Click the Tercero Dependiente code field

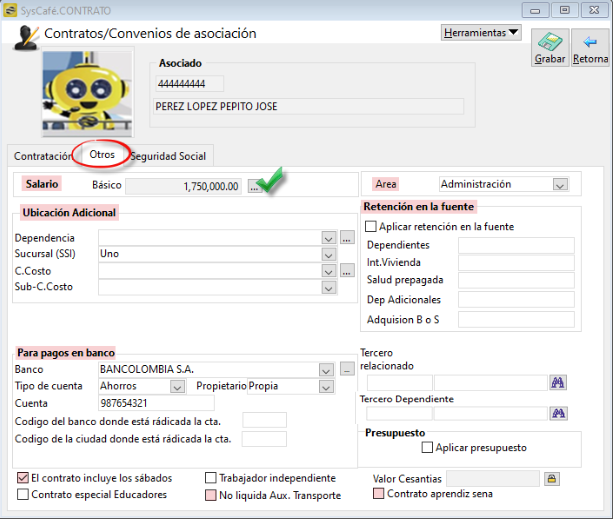coord(400,413)
